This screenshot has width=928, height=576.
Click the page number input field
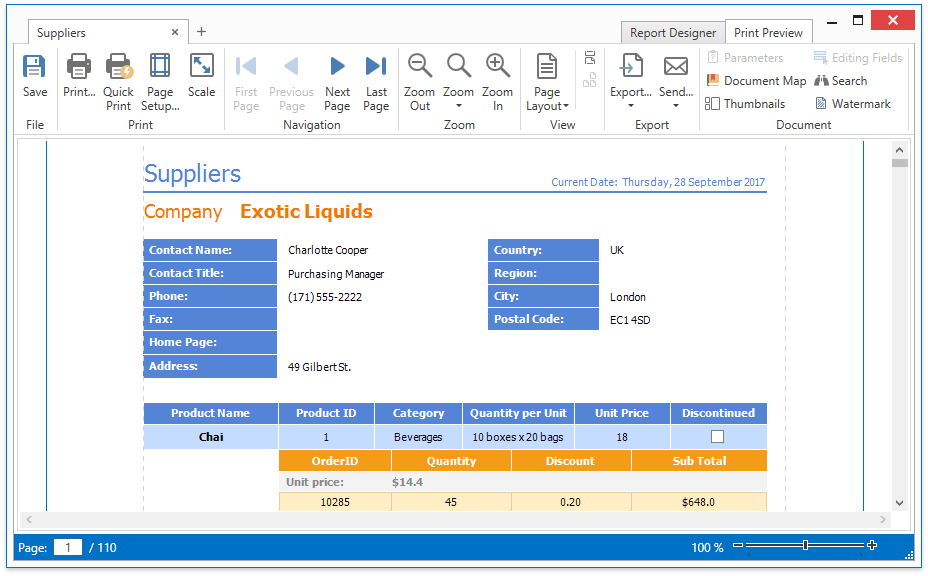68,548
